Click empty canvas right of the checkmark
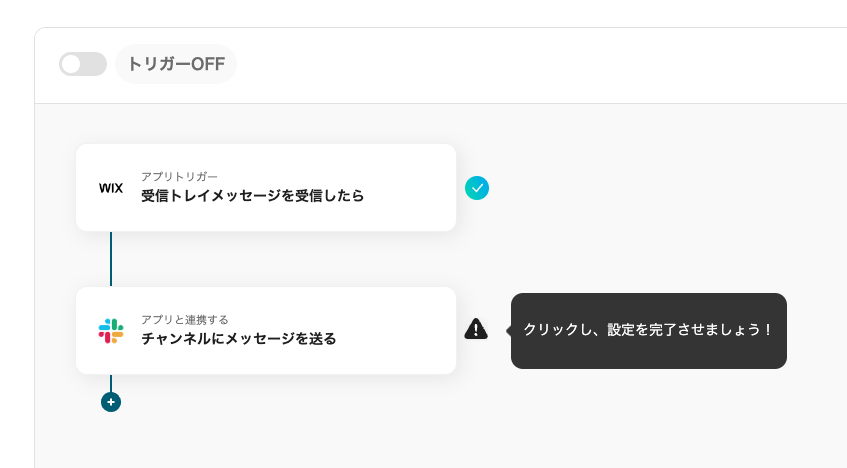This screenshot has width=847, height=468. tap(650, 188)
